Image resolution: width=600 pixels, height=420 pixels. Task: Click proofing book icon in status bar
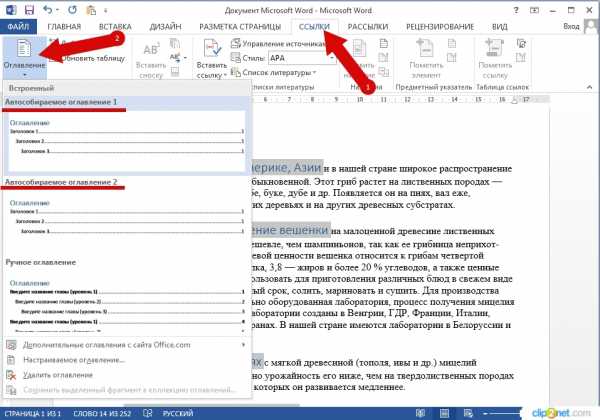pyautogui.click(x=147, y=413)
